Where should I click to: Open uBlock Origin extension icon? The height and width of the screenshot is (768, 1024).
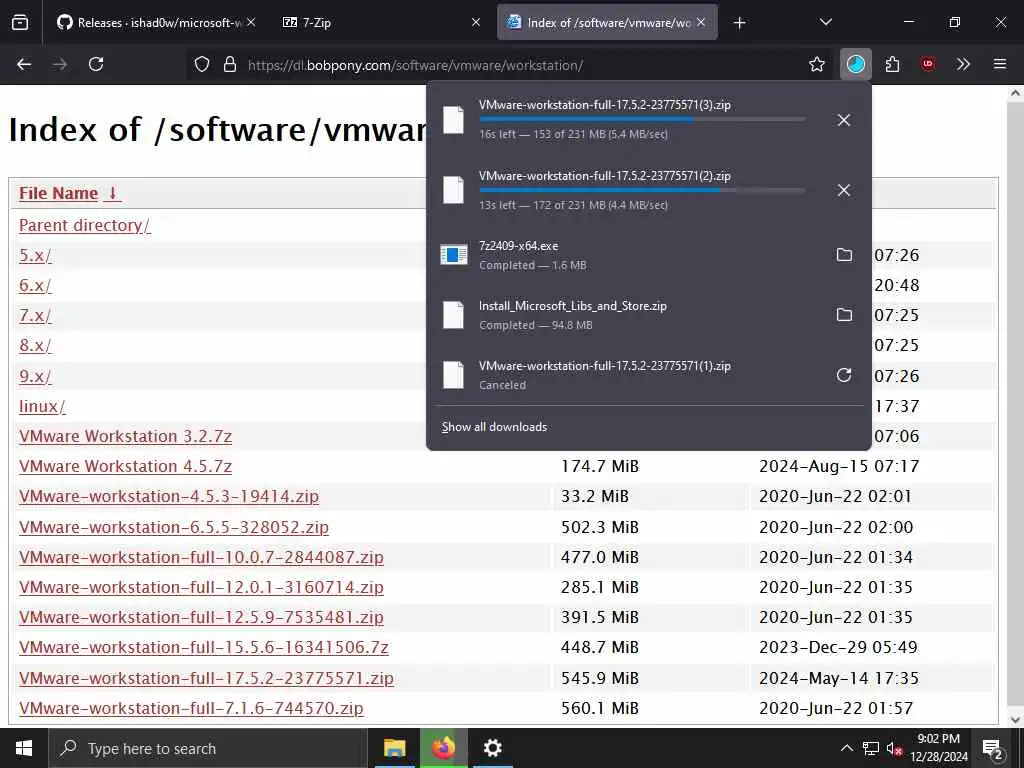(928, 64)
